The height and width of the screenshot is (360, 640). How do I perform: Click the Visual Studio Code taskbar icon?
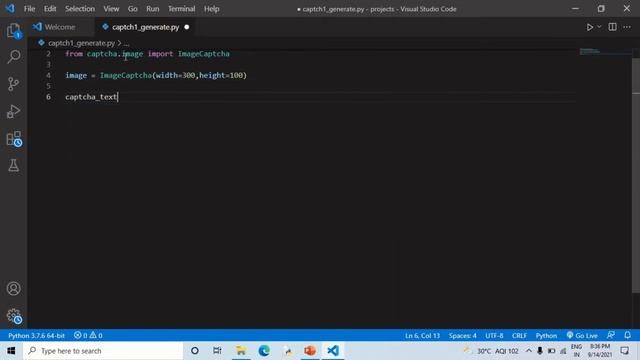[333, 351]
